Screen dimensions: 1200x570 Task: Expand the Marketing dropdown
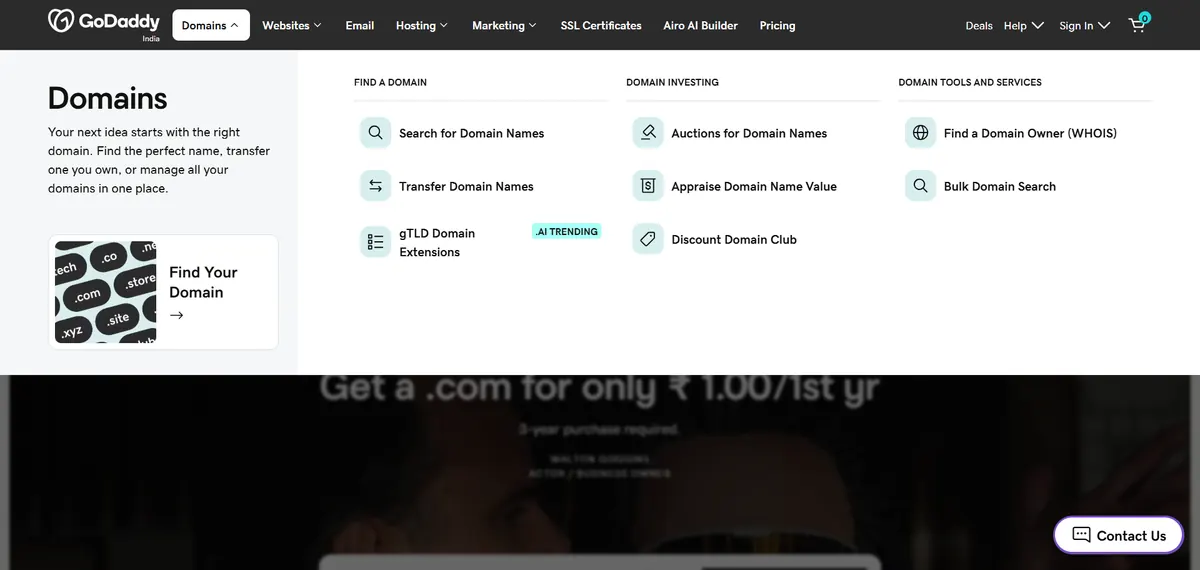click(x=504, y=25)
